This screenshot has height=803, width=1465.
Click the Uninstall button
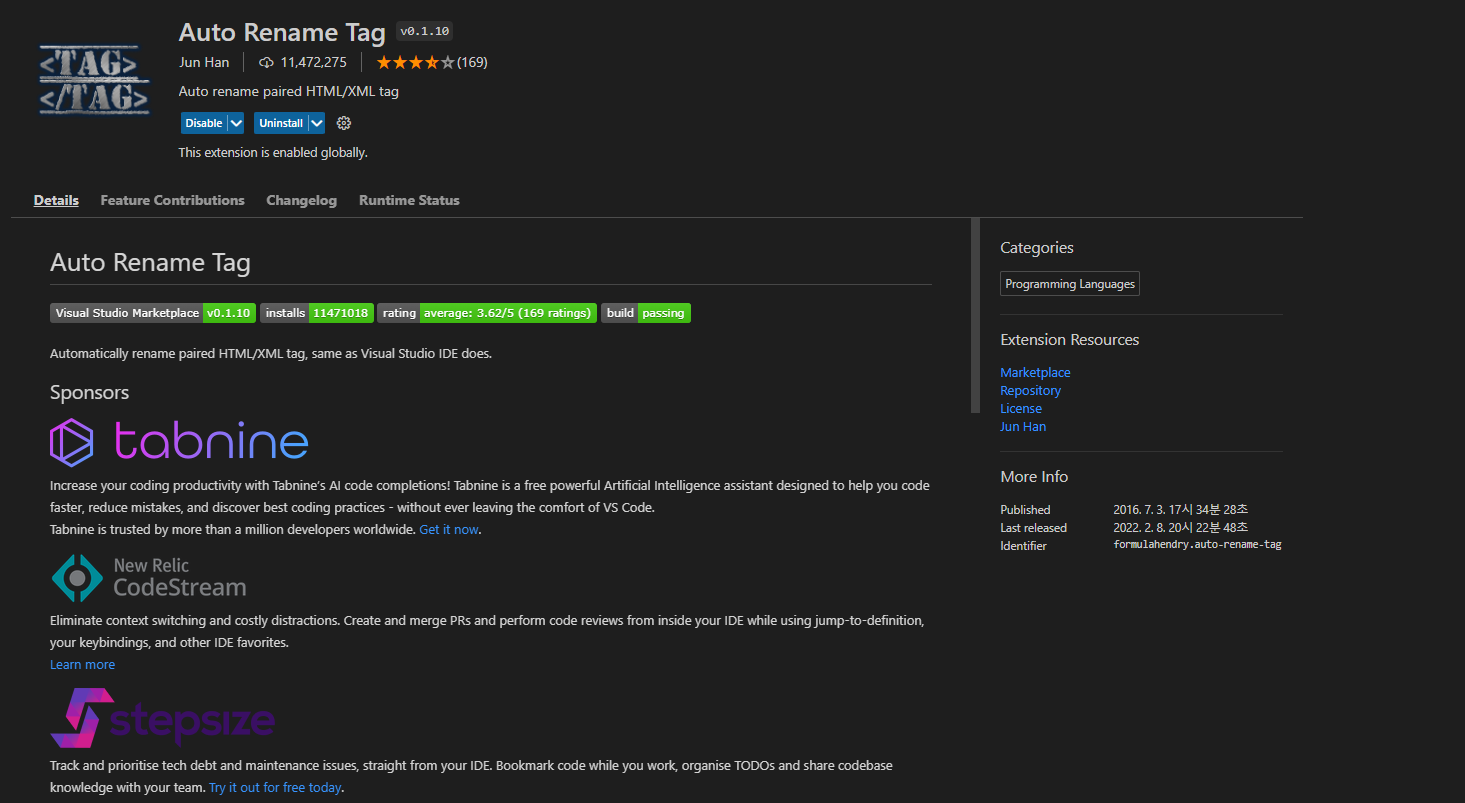coord(280,123)
